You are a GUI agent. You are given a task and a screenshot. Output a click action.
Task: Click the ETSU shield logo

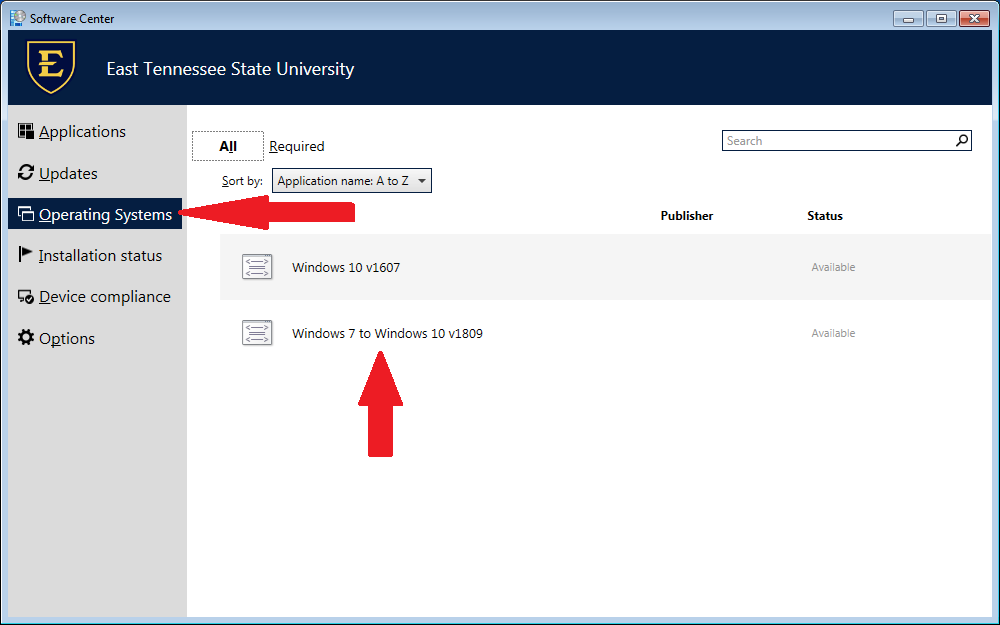pos(50,68)
